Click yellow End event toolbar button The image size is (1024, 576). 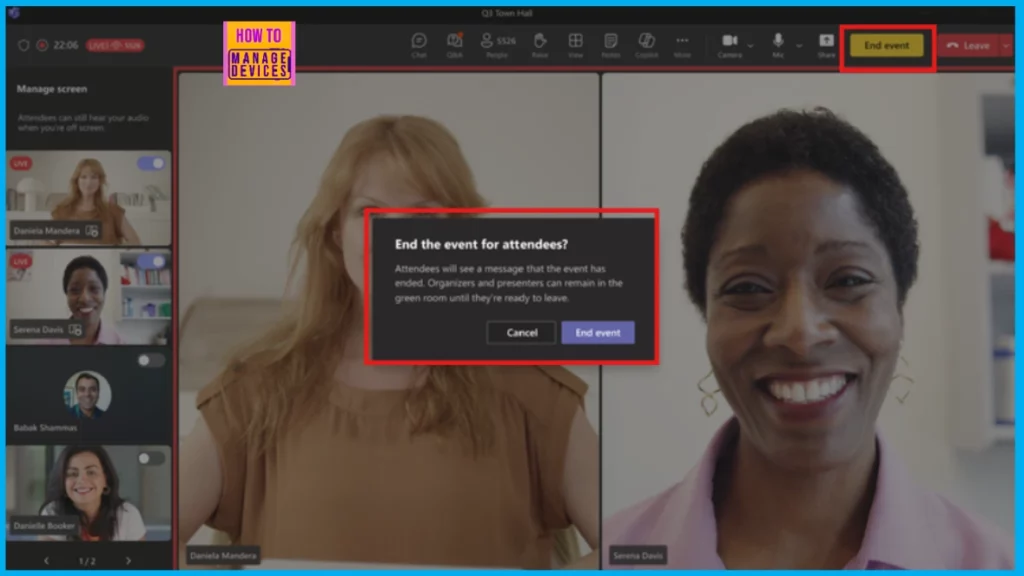tap(886, 46)
